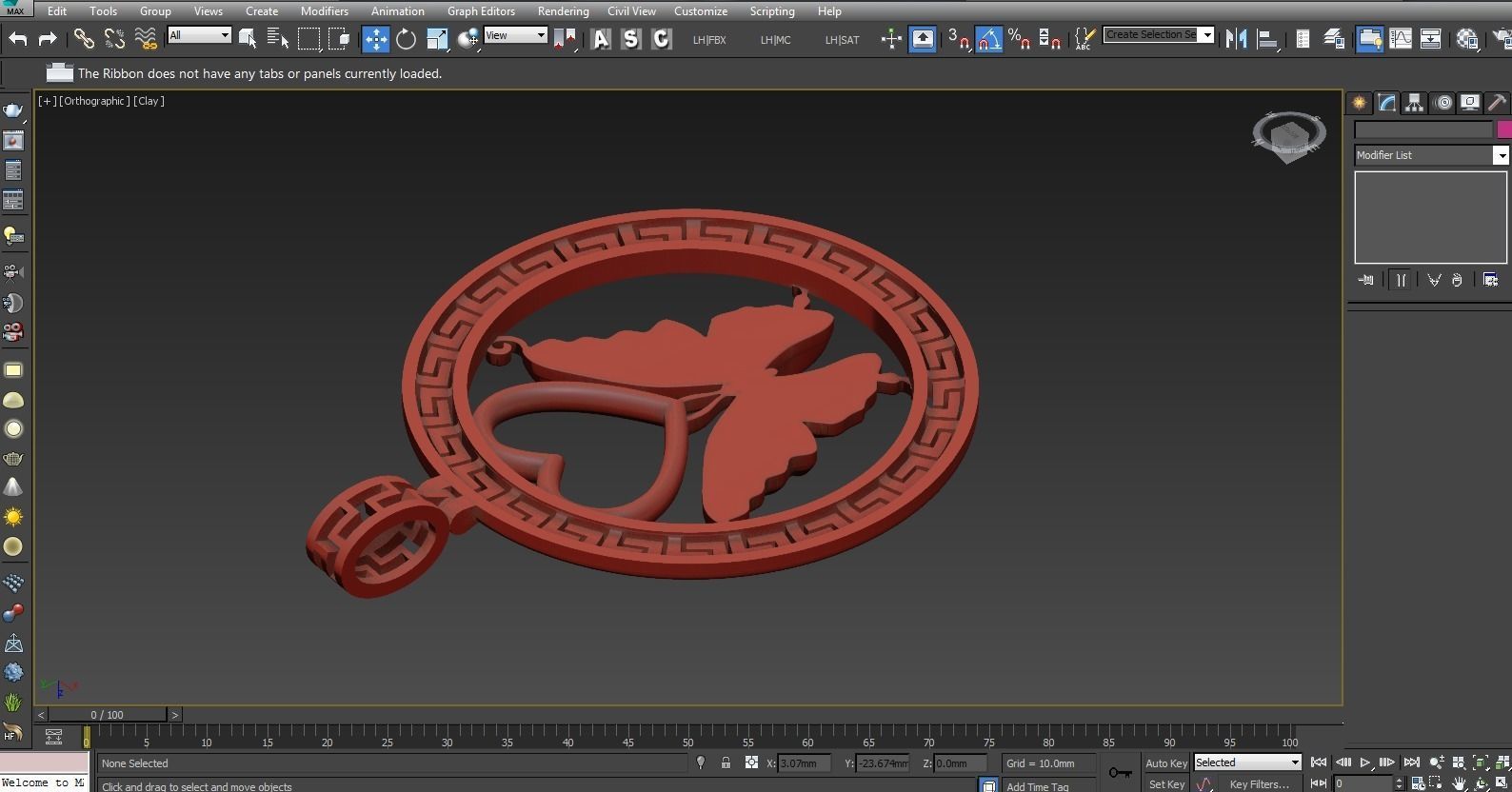This screenshot has width=1512, height=792.
Task: Toggle Spinner Snap
Action: 1049,39
